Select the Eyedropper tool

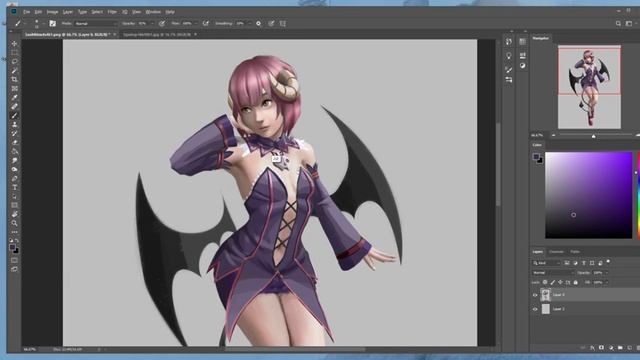(14, 98)
